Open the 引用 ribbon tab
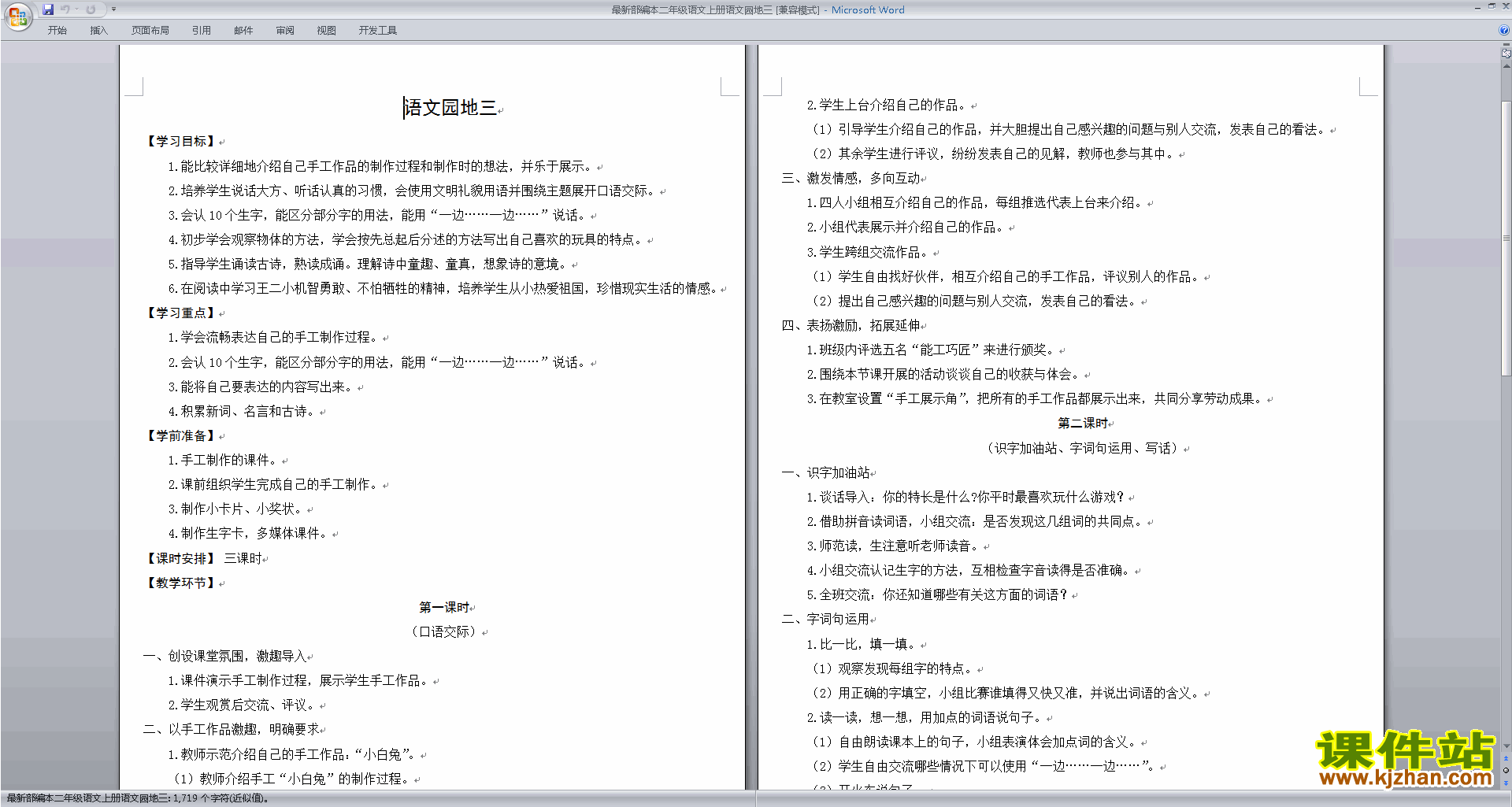This screenshot has width=1512, height=807. [x=201, y=31]
